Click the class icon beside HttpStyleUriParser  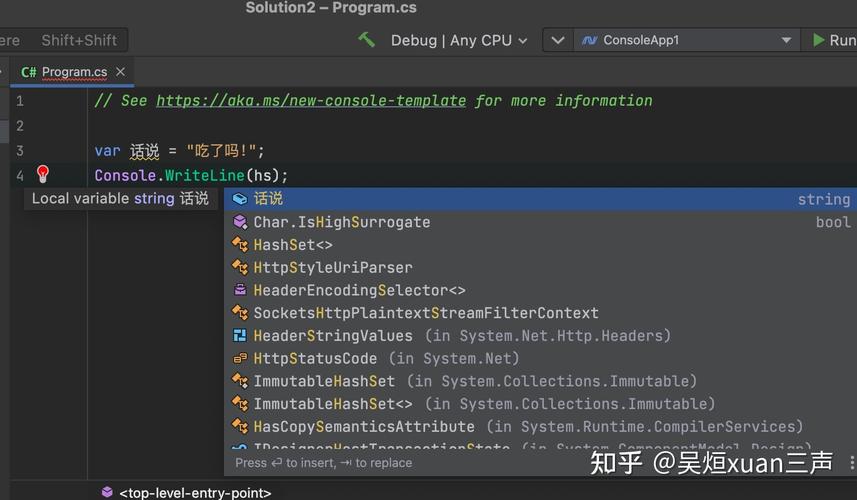(x=240, y=267)
